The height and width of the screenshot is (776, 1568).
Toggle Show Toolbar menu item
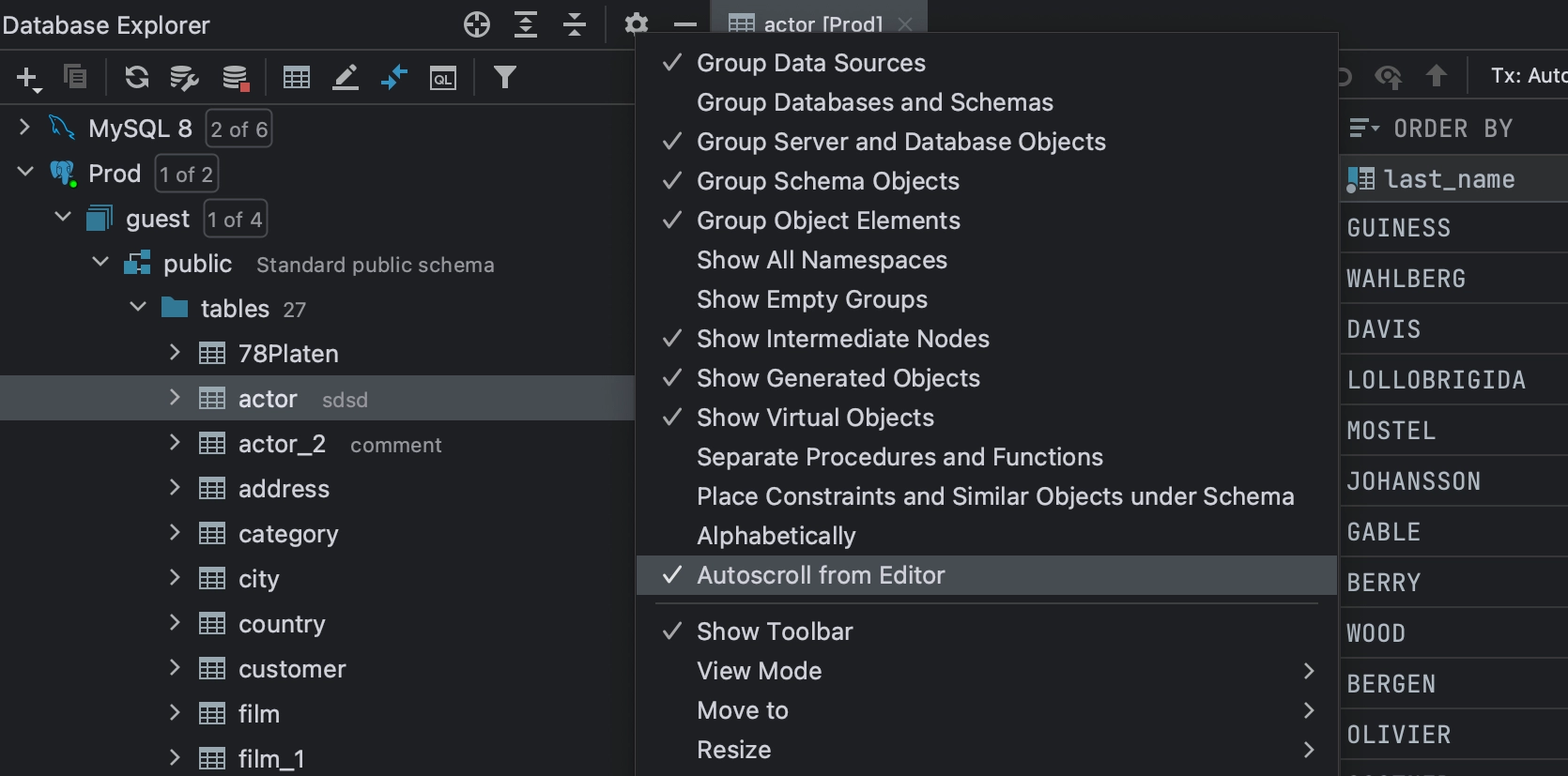click(986, 631)
